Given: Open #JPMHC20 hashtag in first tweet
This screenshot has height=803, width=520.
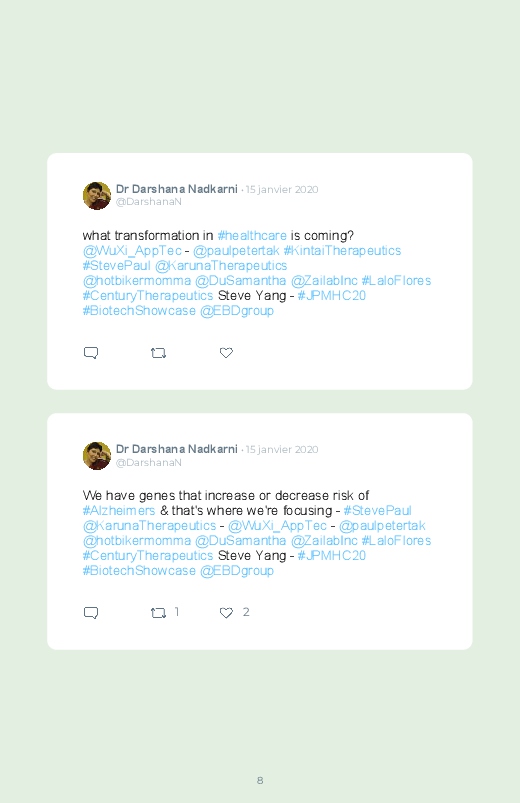Looking at the screenshot, I should pyautogui.click(x=331, y=295).
